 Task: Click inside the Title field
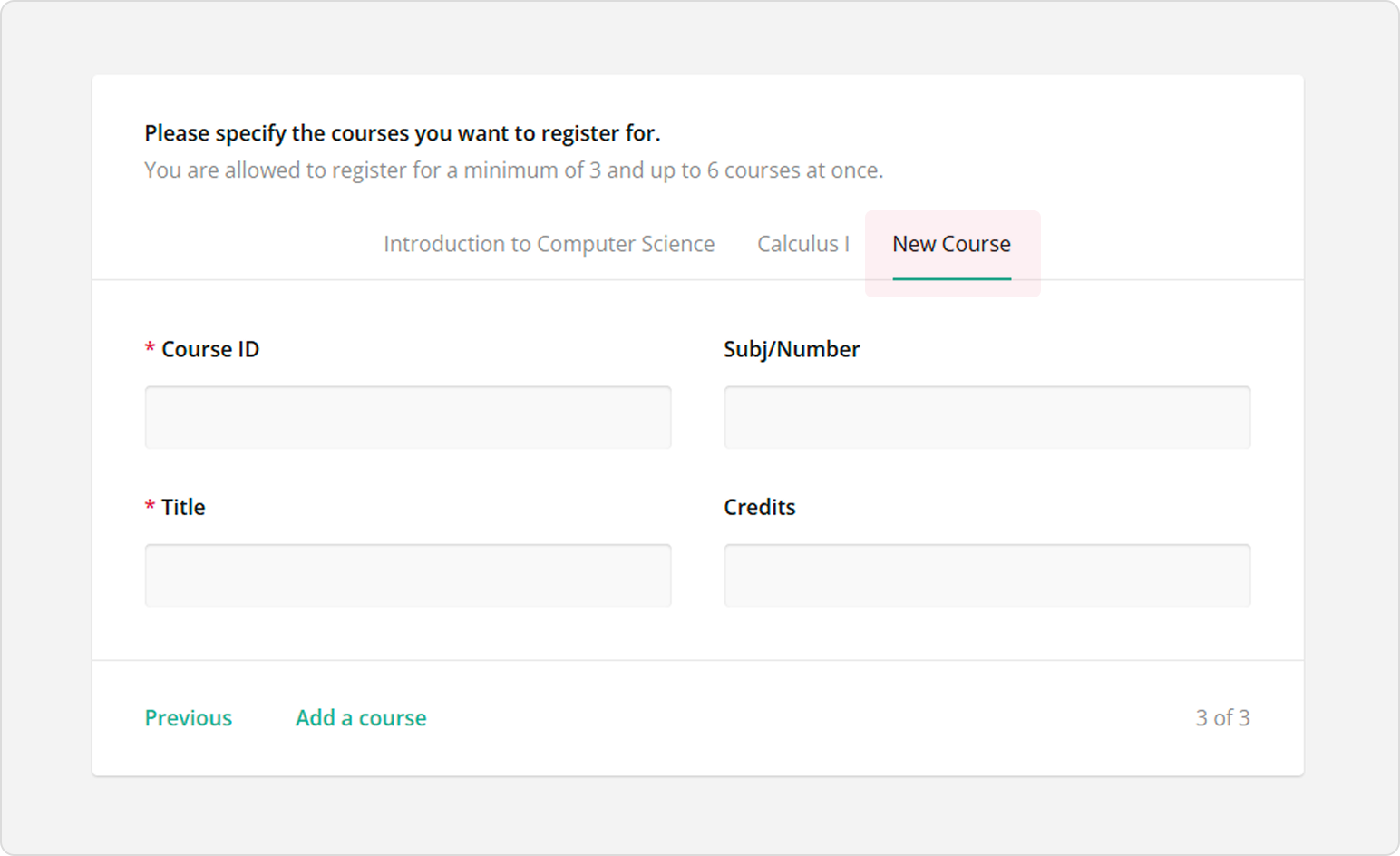(x=407, y=575)
